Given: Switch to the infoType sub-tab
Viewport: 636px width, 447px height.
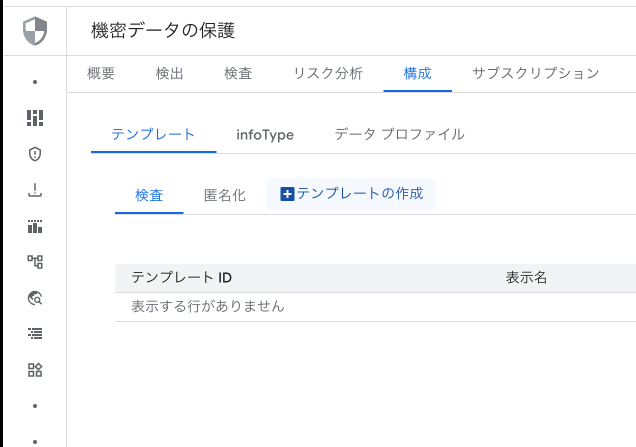Looking at the screenshot, I should tap(265, 134).
